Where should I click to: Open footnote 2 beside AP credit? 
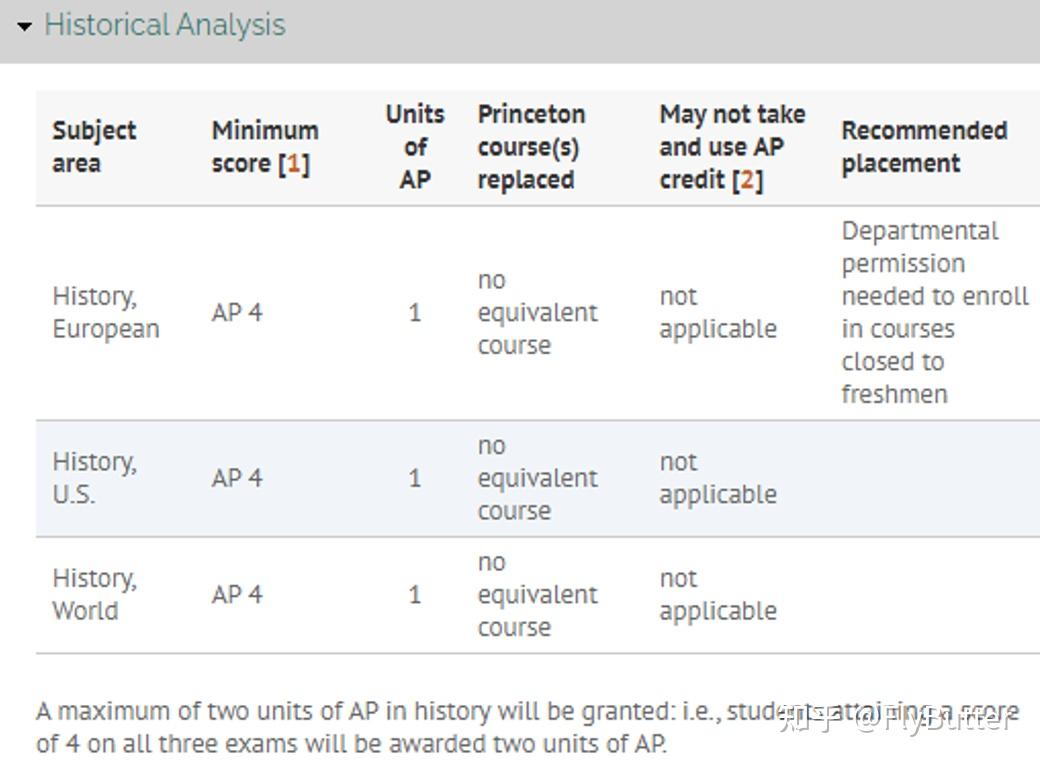click(747, 180)
